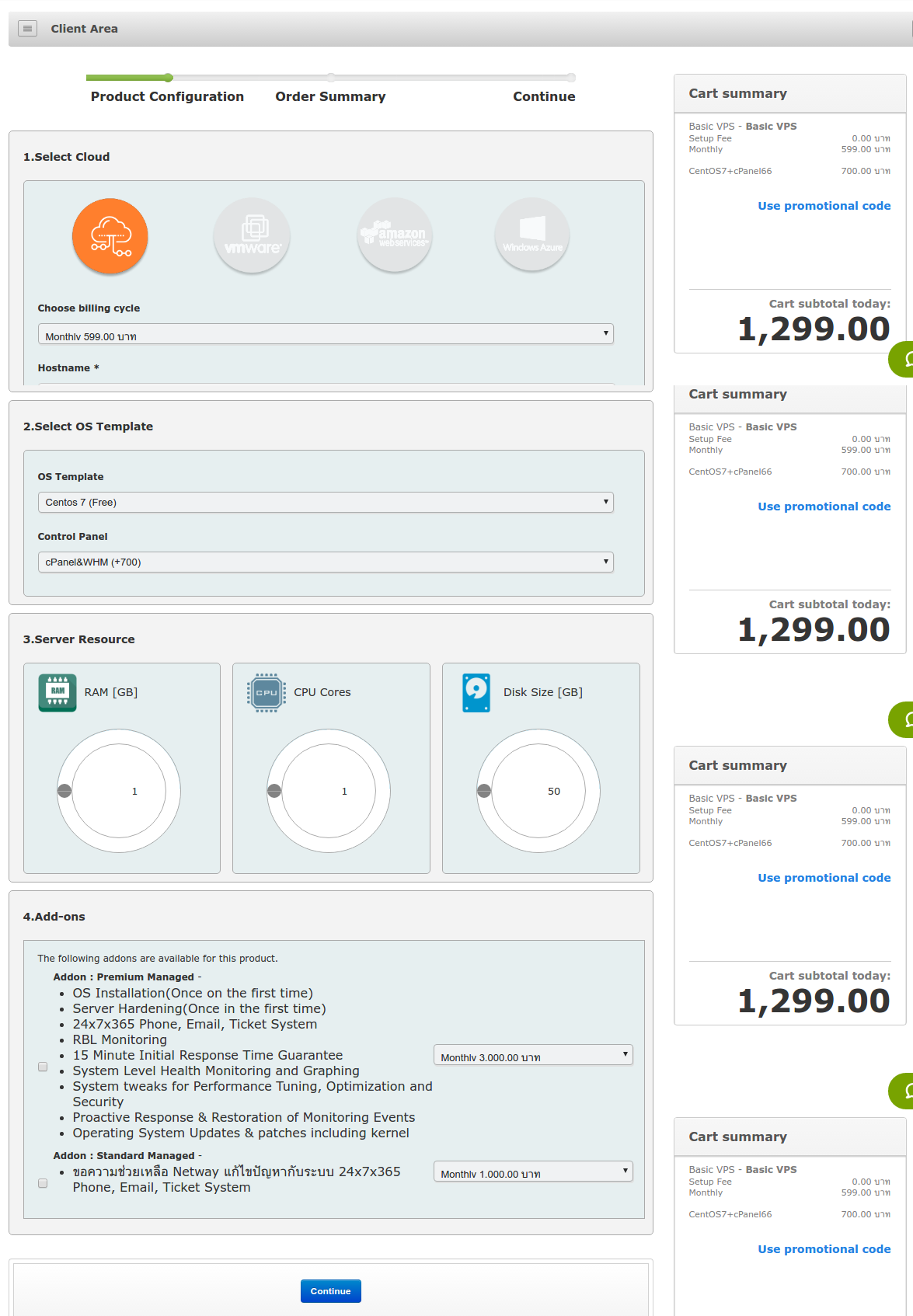Expand the billing cycle dropdown
913x1316 pixels.
(326, 334)
